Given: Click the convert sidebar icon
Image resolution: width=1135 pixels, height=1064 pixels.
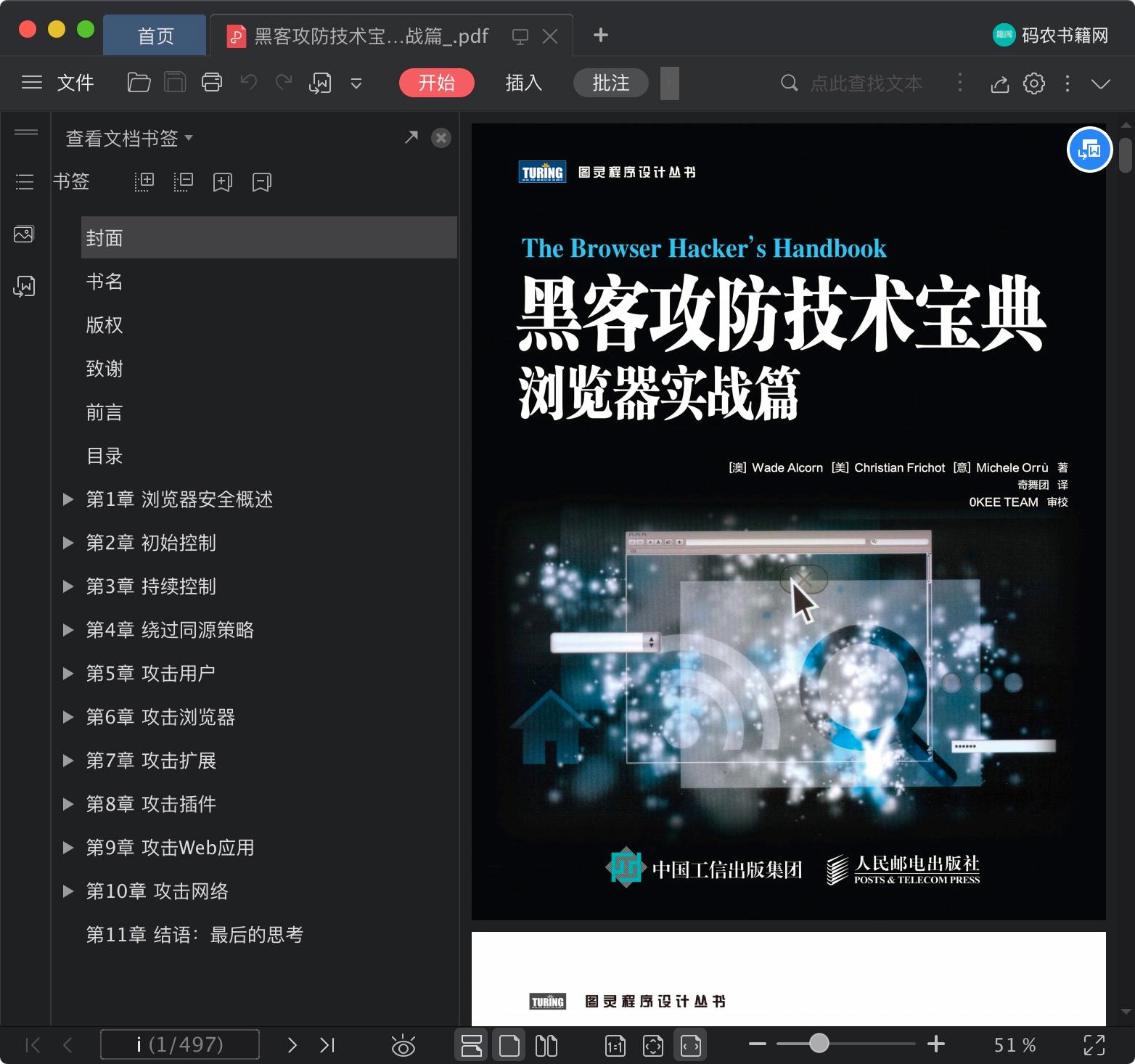Looking at the screenshot, I should coord(24,286).
